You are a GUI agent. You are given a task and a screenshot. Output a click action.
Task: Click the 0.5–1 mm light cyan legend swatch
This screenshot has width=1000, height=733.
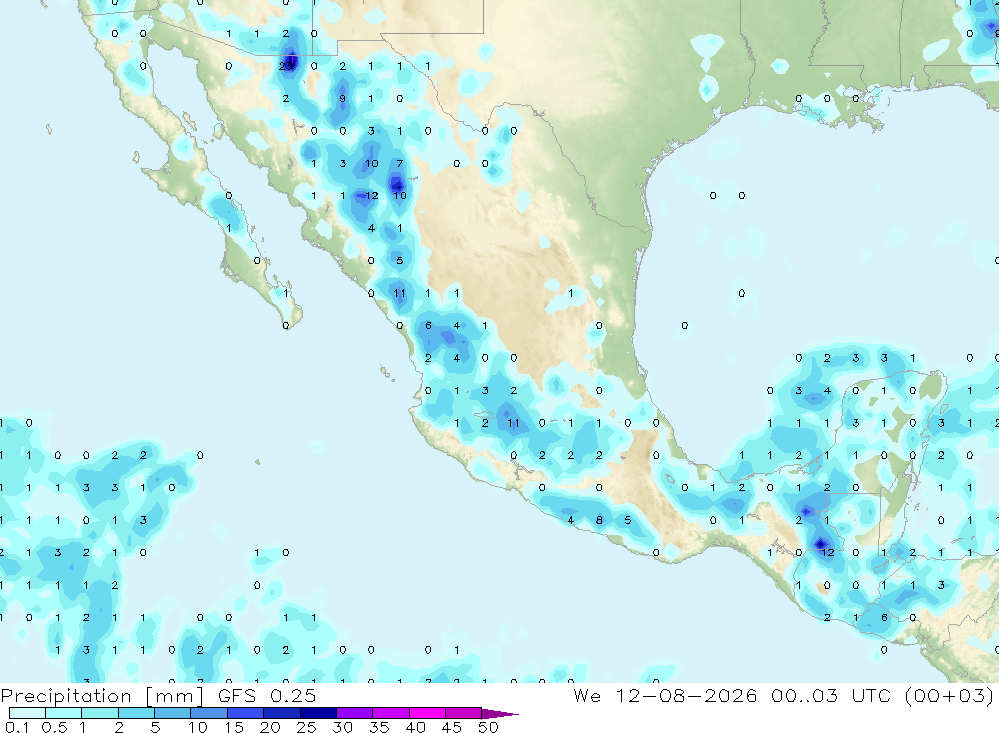click(x=64, y=713)
